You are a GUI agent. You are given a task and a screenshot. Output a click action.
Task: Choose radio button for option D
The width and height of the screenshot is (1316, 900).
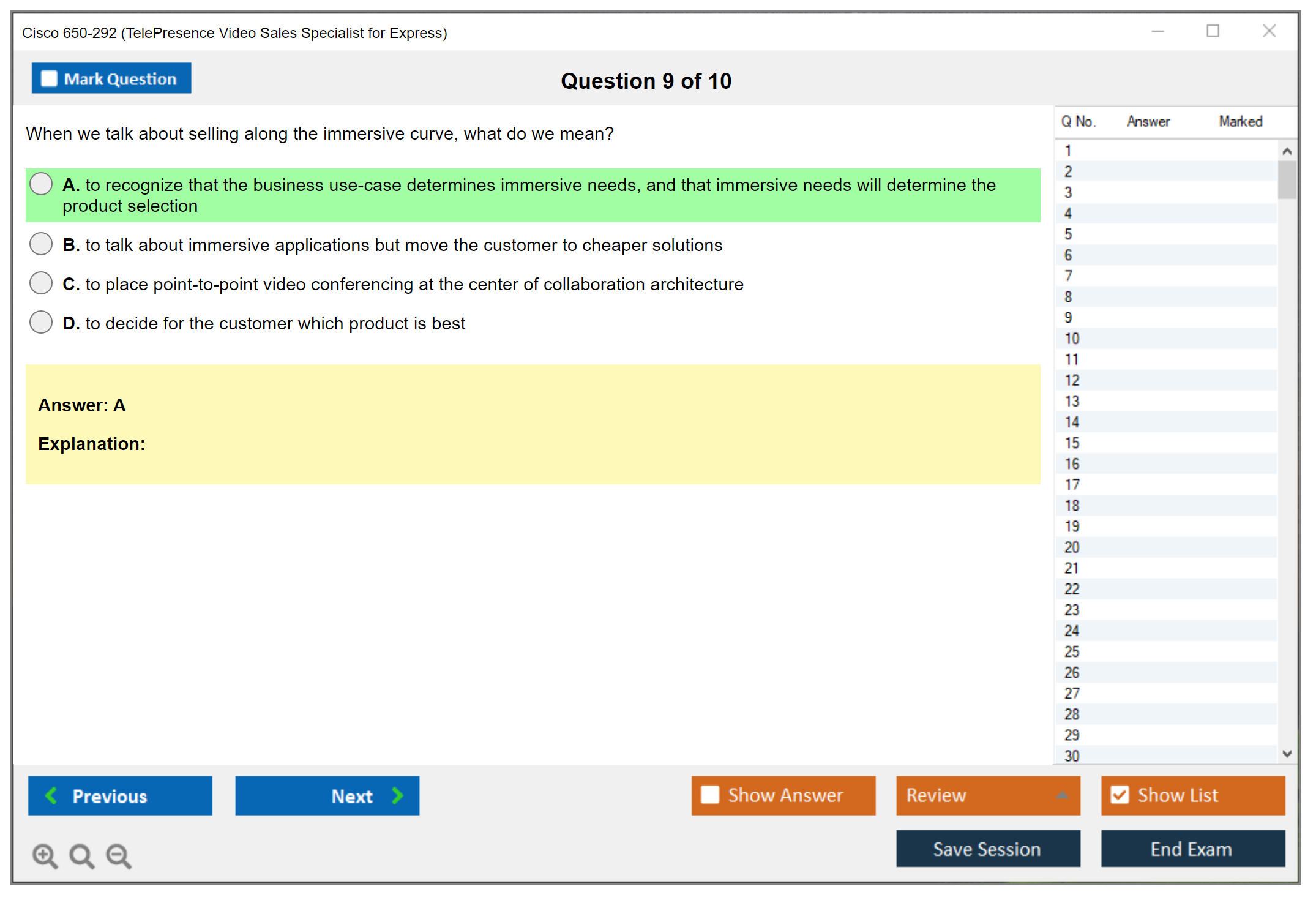pos(41,322)
